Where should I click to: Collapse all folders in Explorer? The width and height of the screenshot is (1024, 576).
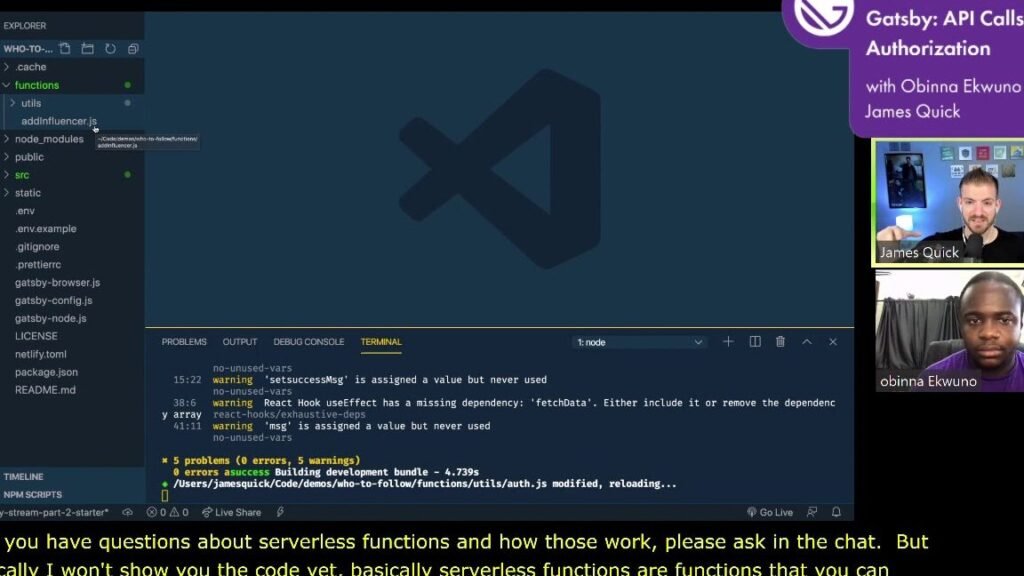pyautogui.click(x=133, y=48)
